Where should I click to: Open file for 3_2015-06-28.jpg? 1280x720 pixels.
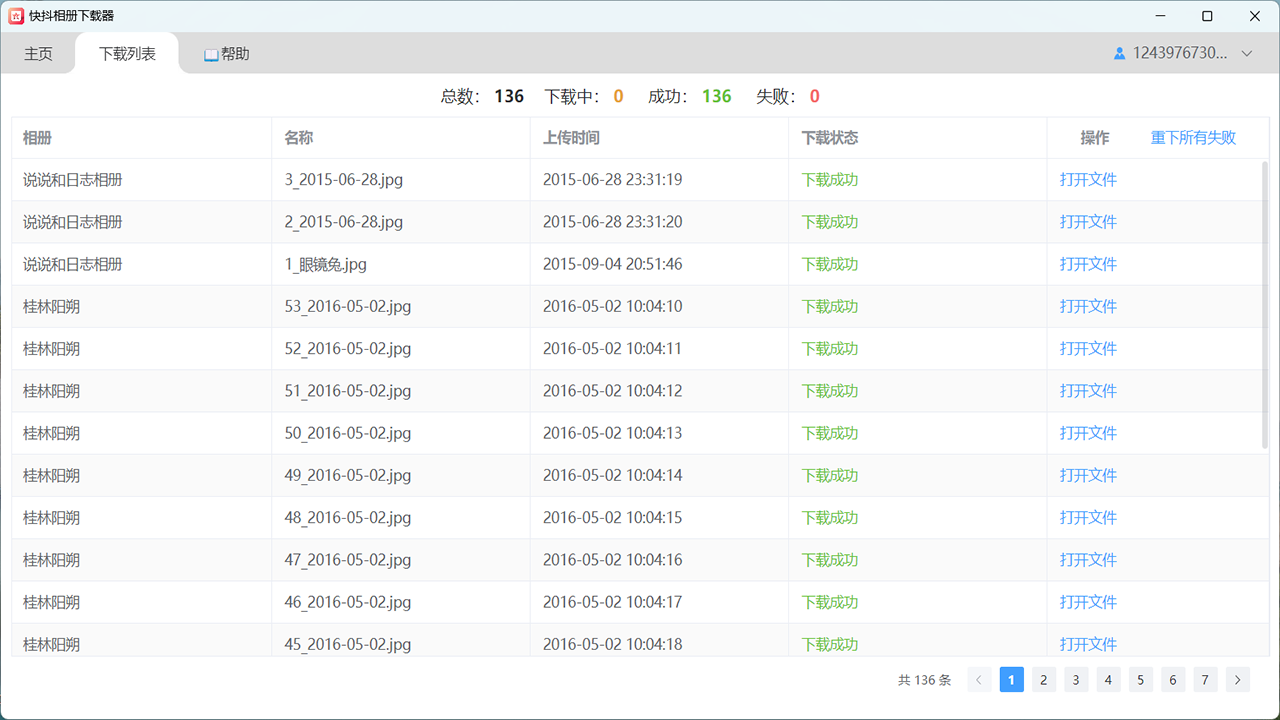coord(1088,180)
